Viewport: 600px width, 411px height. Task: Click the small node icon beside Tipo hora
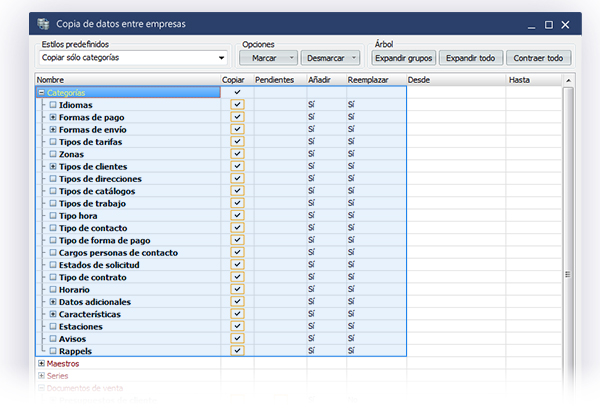[x=53, y=215]
